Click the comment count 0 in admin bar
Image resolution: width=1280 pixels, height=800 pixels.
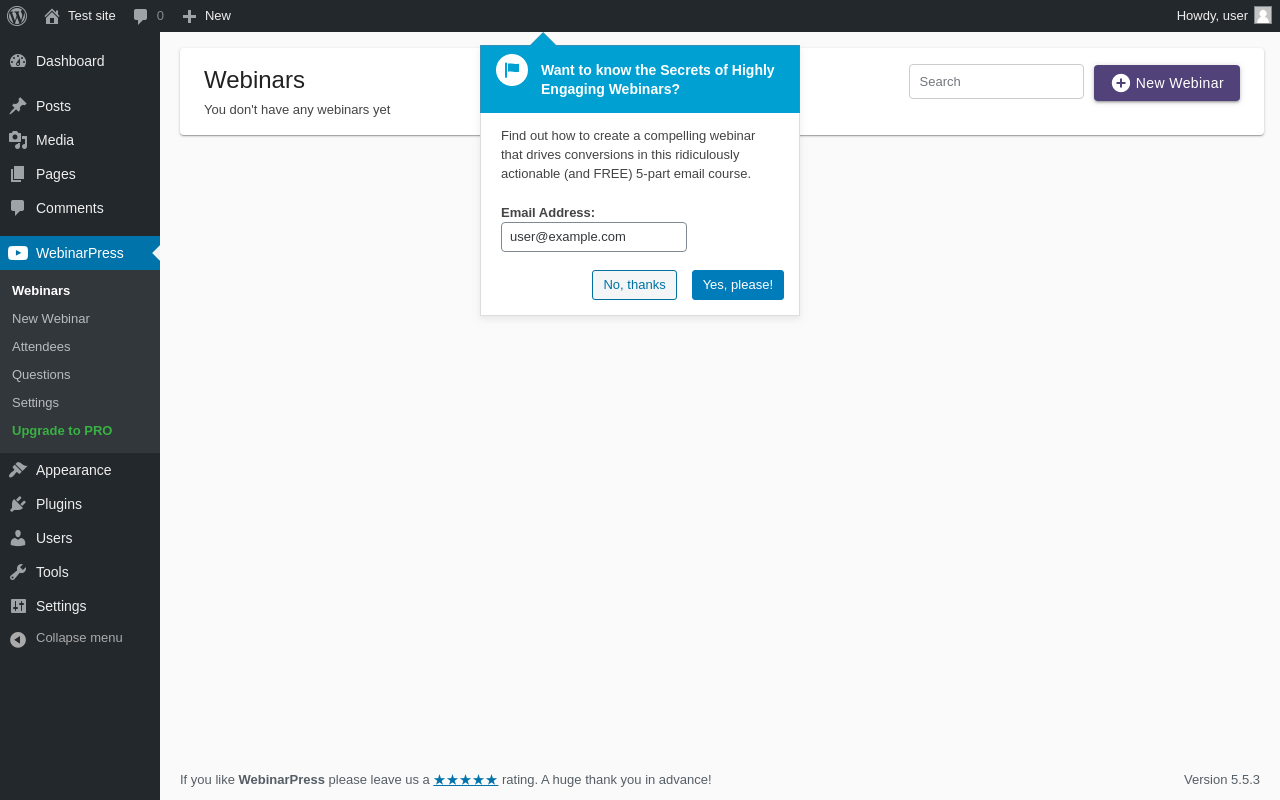point(160,15)
